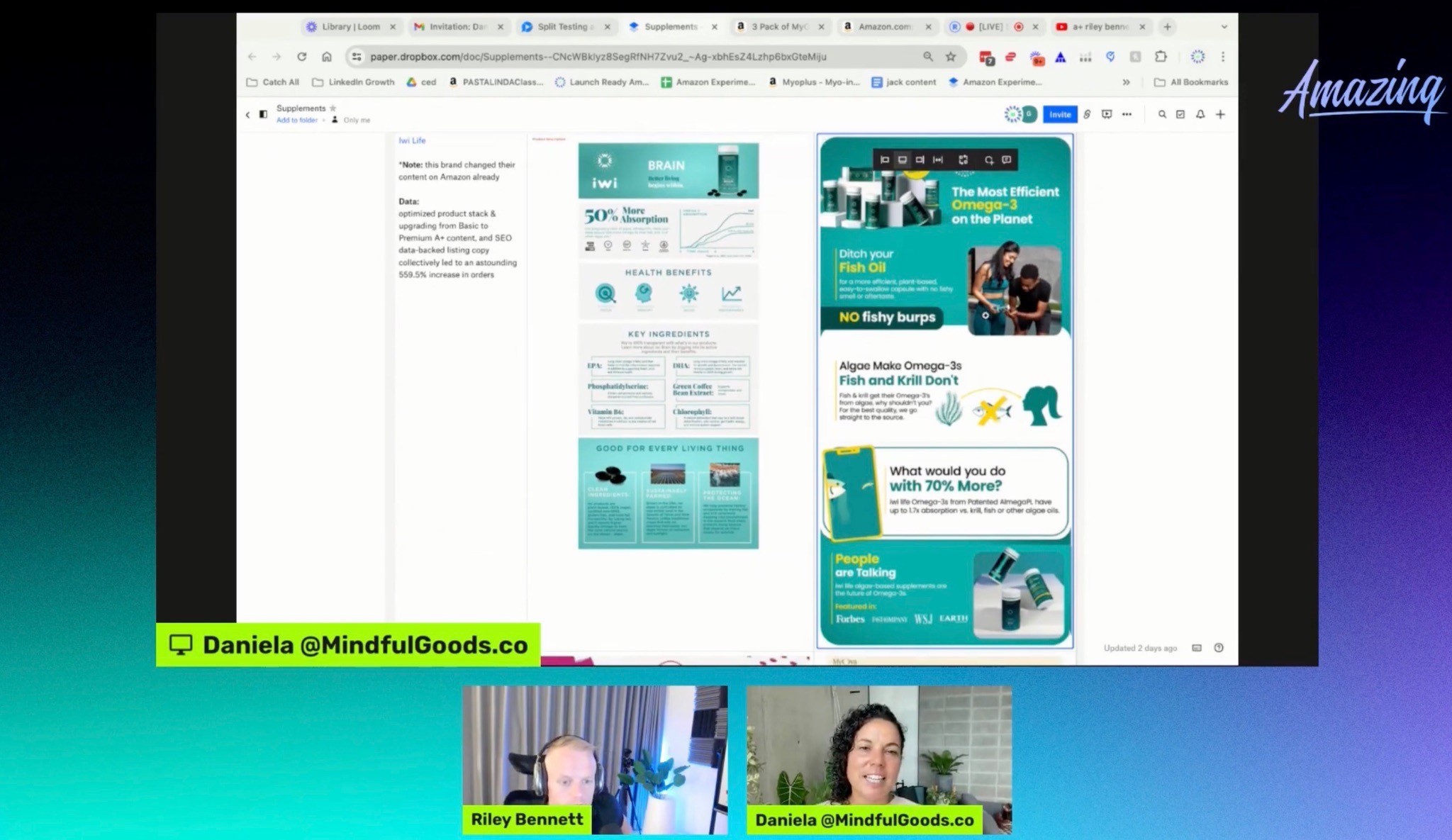Screen dimensions: 1452x840
Task: Go back using the Paper header chevron
Action: pos(247,114)
